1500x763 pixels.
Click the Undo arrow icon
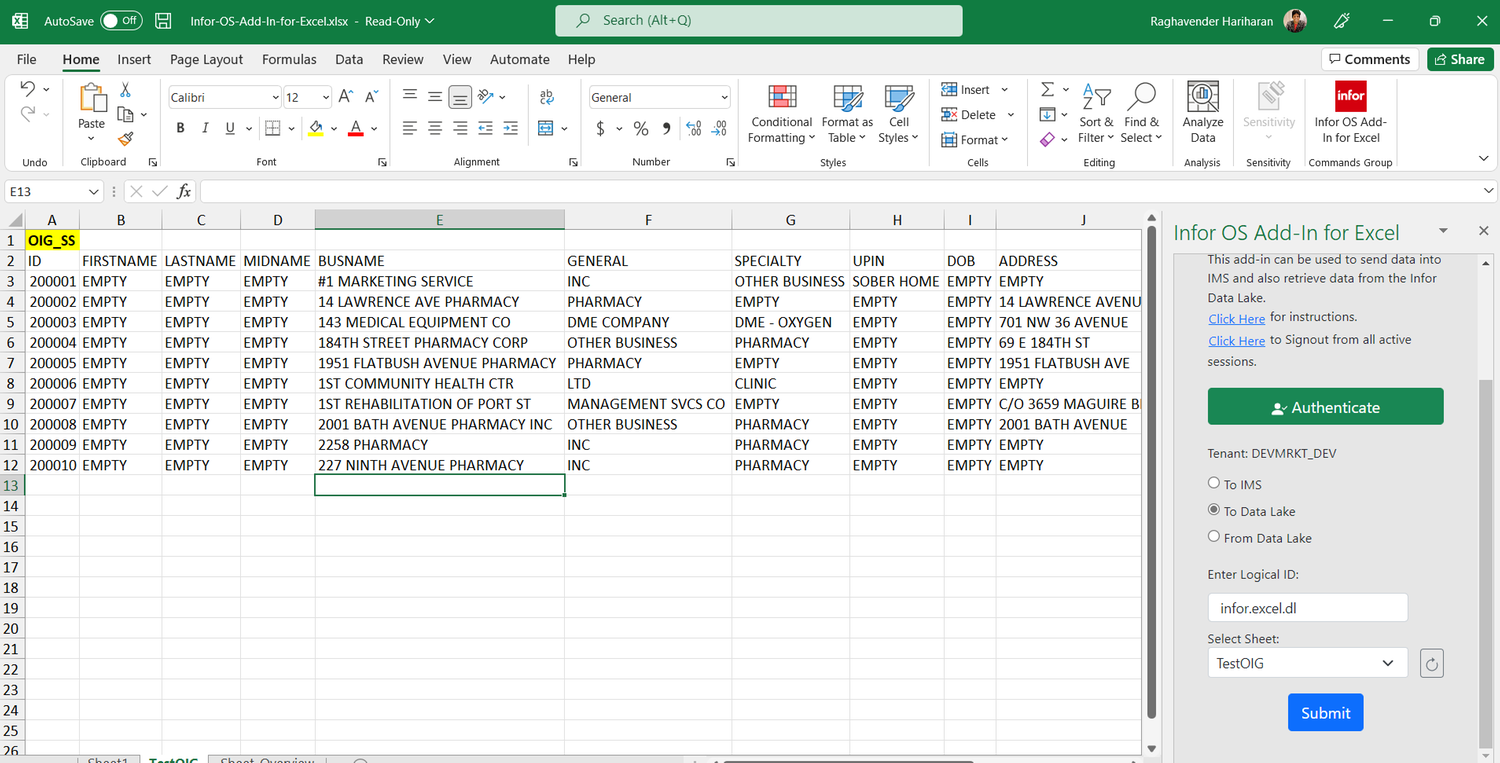(x=27, y=89)
